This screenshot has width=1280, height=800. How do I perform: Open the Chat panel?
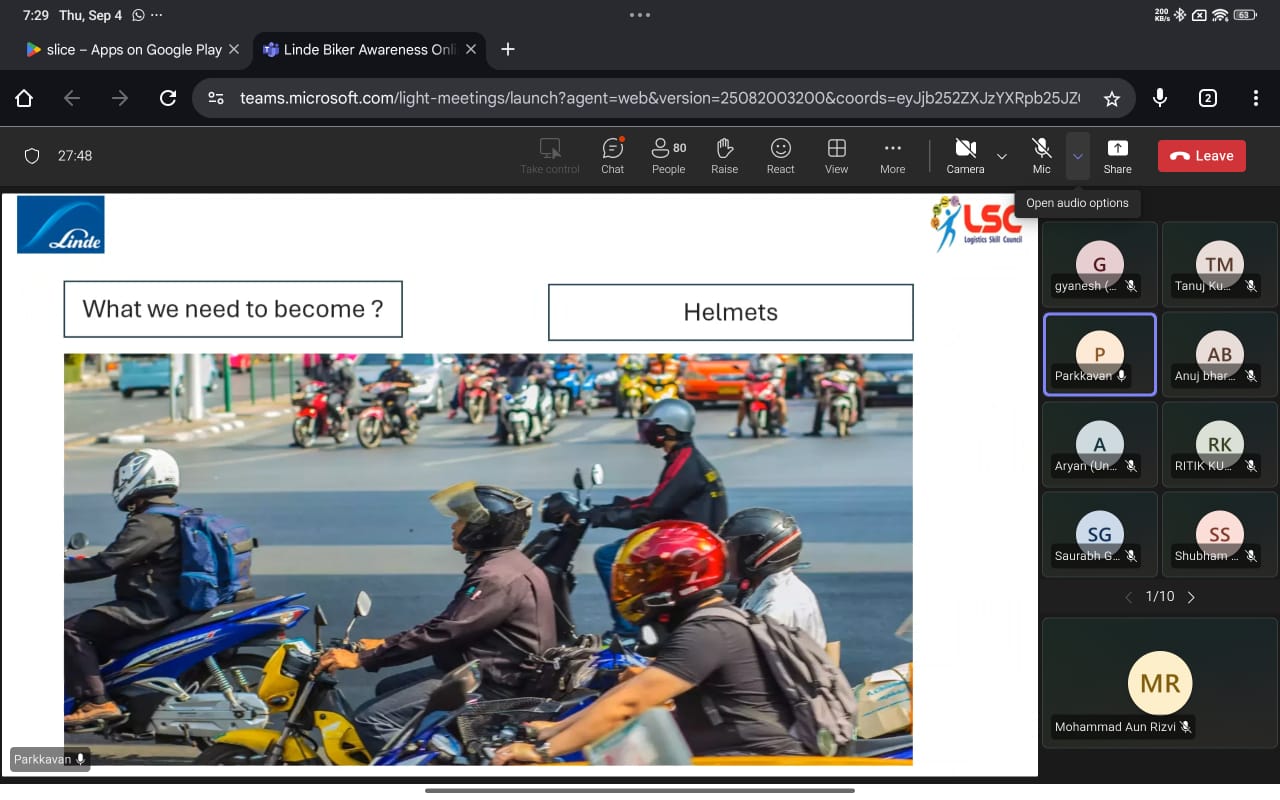pos(612,155)
